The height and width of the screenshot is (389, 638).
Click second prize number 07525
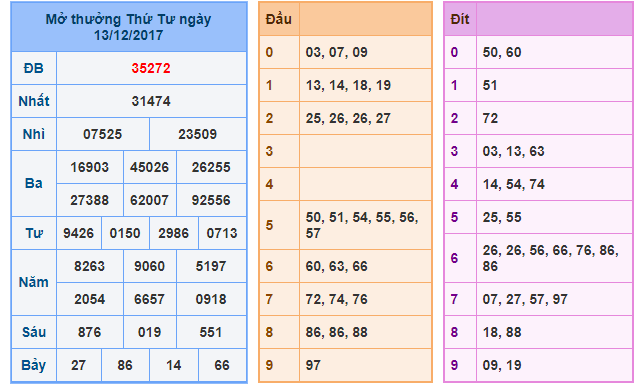click(x=103, y=134)
